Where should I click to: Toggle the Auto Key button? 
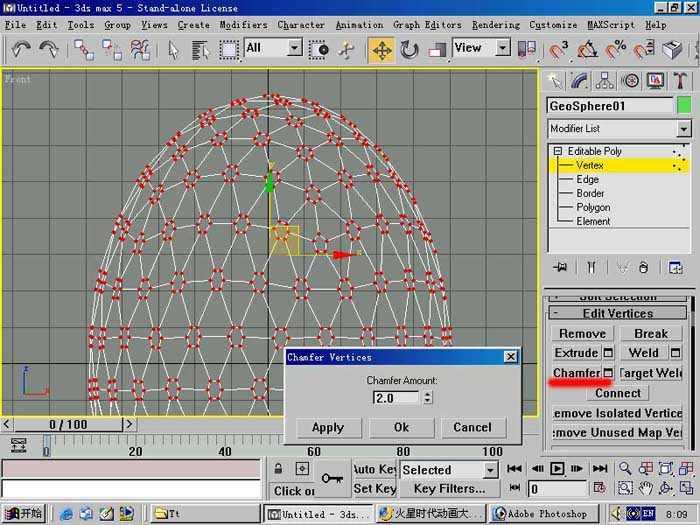(374, 469)
